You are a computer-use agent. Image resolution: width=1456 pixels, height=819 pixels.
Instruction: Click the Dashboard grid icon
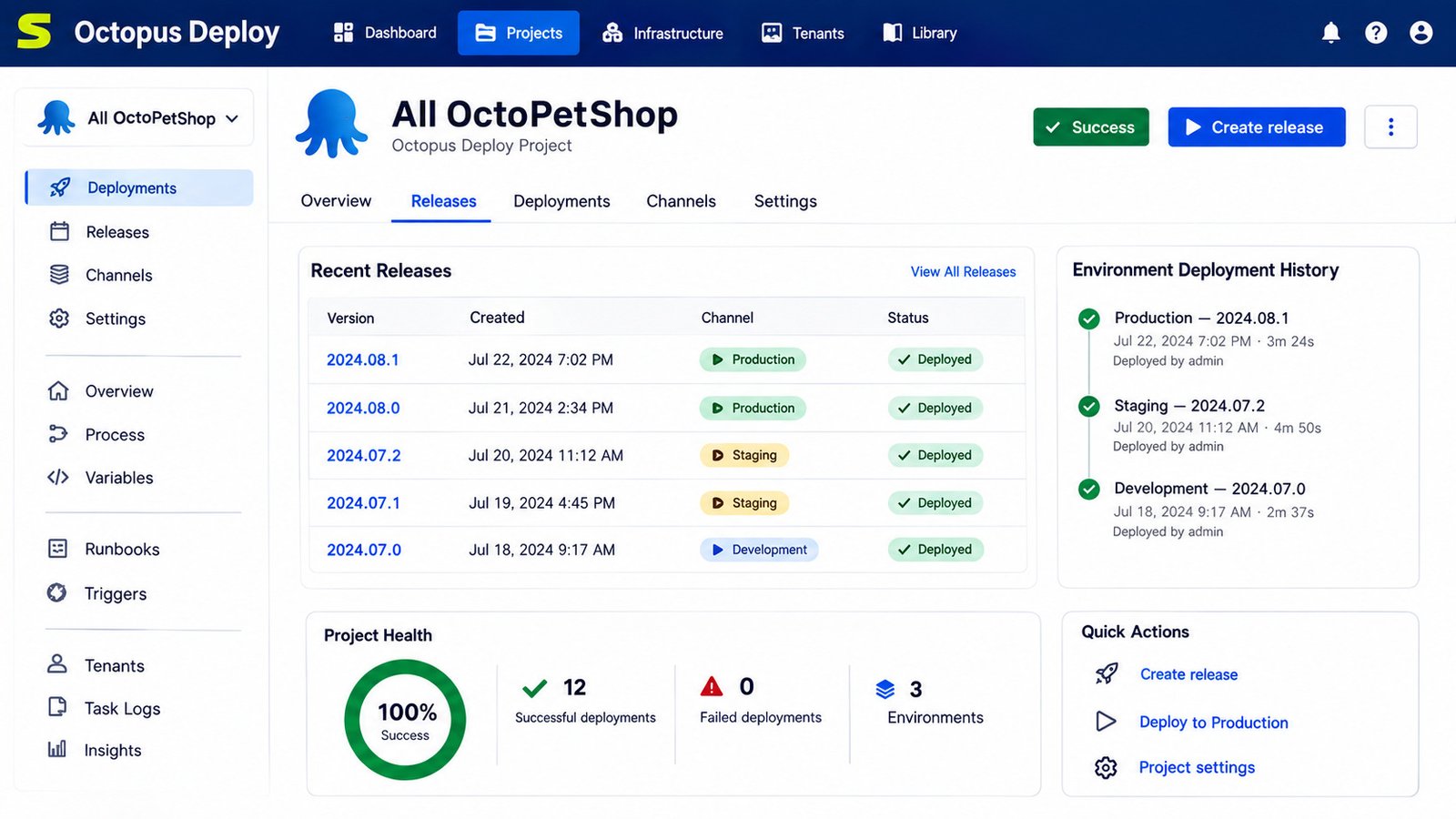pyautogui.click(x=343, y=33)
